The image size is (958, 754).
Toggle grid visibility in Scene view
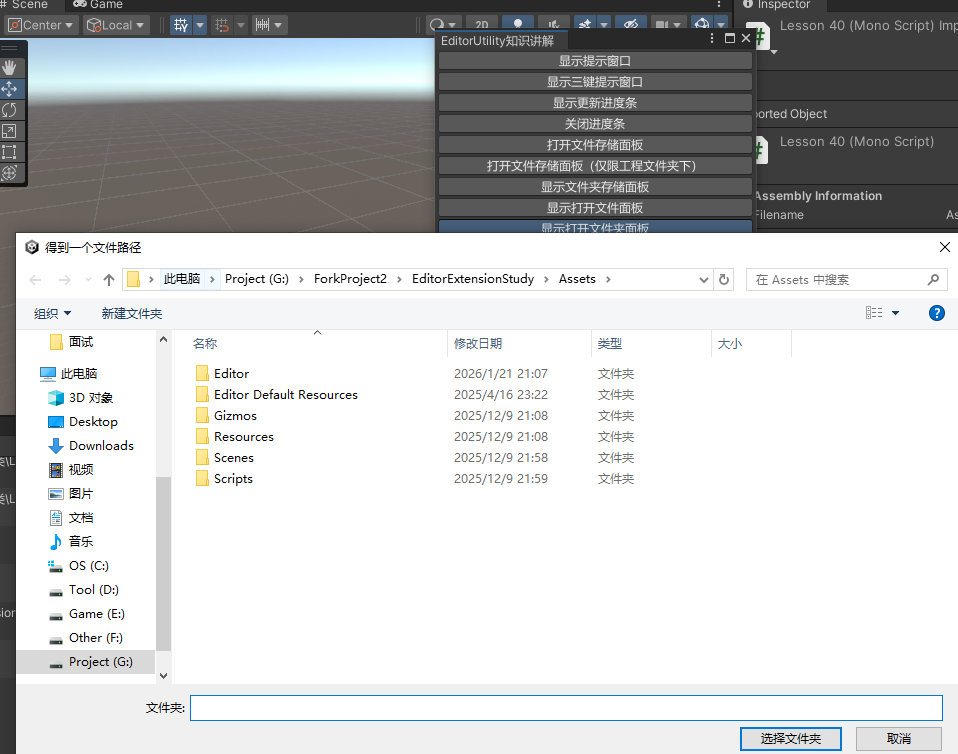coord(181,25)
